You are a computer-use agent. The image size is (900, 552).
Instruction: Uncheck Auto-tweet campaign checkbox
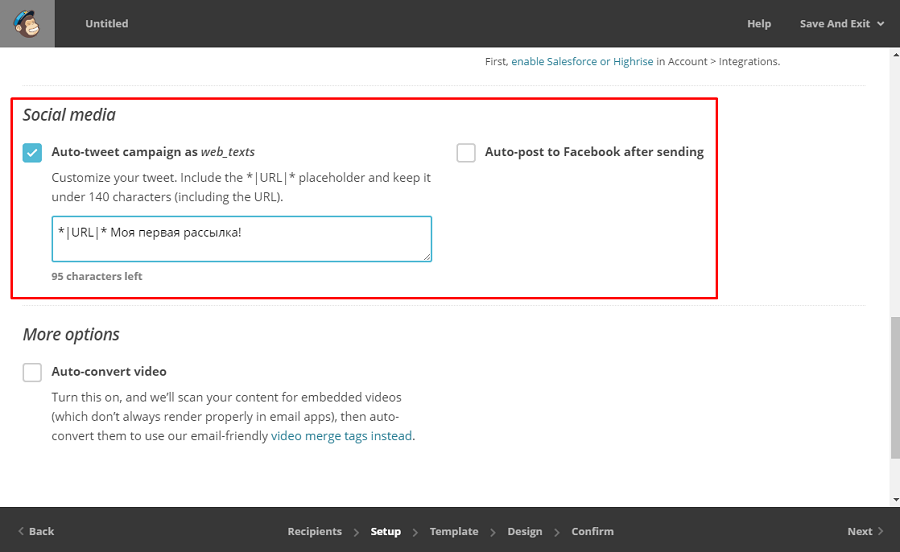[x=33, y=152]
